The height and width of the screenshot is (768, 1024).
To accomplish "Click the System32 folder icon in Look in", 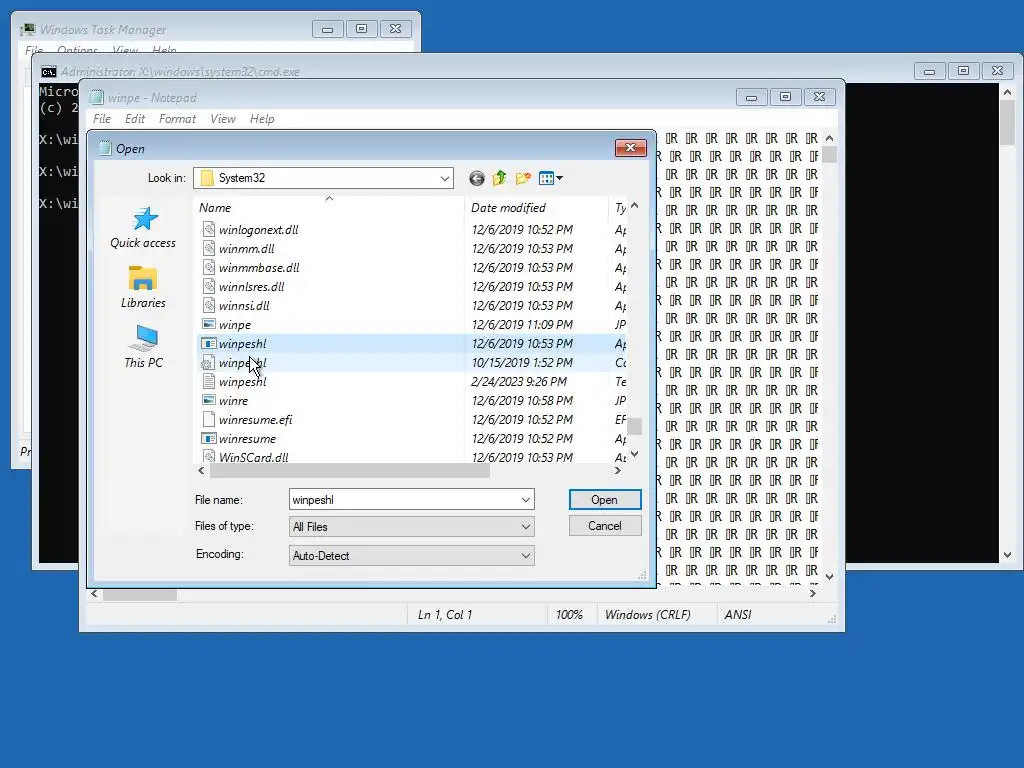I will 207,178.
